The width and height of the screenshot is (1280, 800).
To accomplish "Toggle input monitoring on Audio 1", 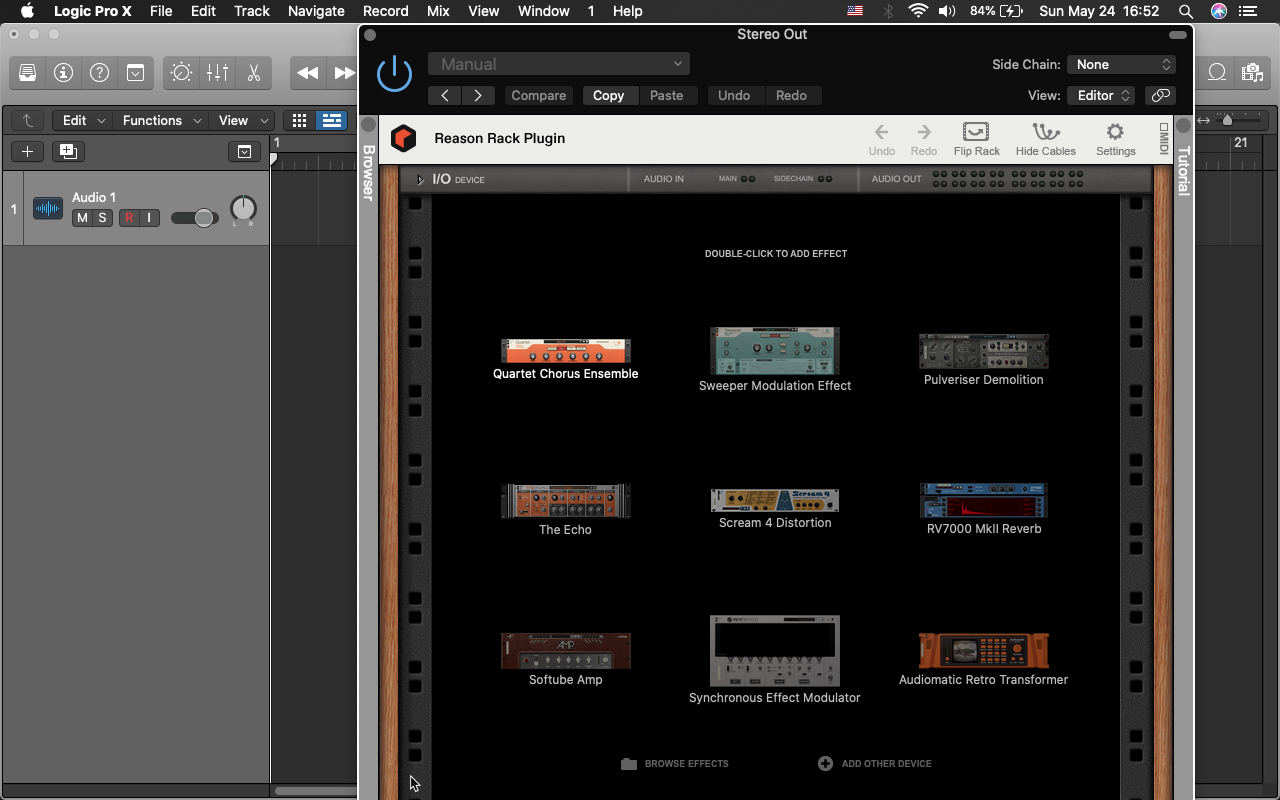I will coord(149,218).
